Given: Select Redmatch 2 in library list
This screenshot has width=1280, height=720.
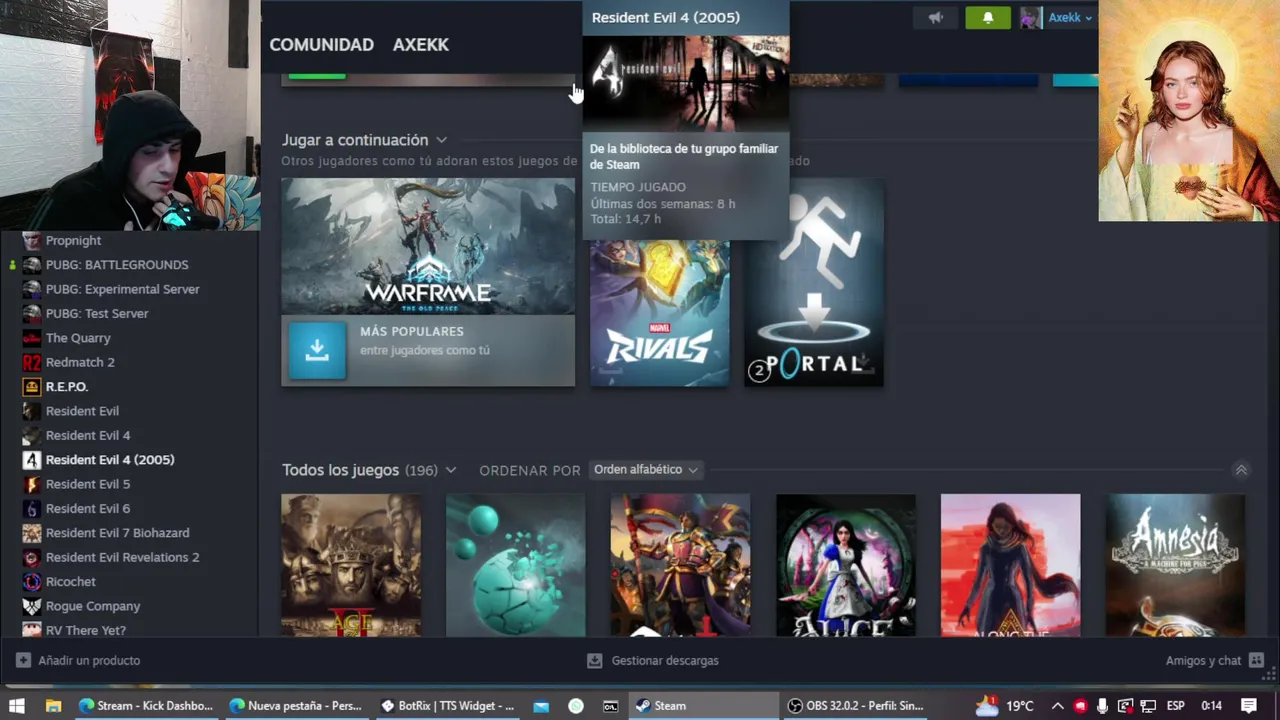Looking at the screenshot, I should (80, 362).
